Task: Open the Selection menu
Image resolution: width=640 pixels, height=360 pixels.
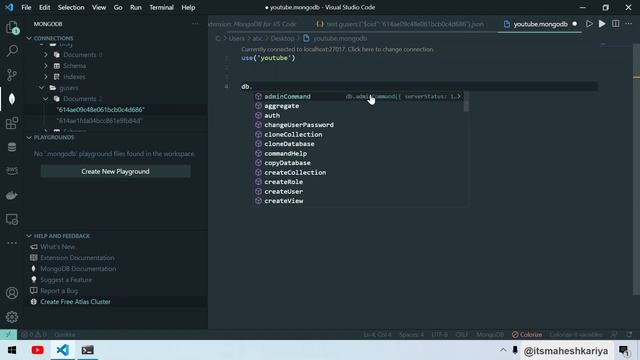Action: (x=71, y=7)
